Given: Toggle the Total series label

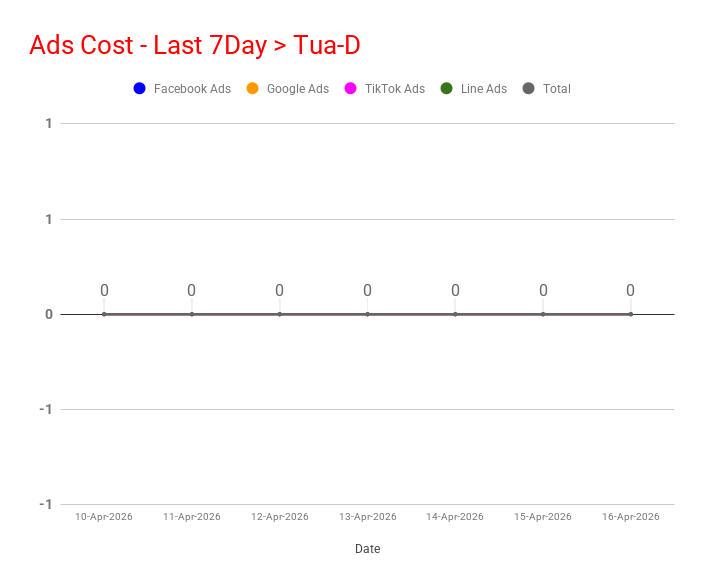Looking at the screenshot, I should (x=556, y=89).
